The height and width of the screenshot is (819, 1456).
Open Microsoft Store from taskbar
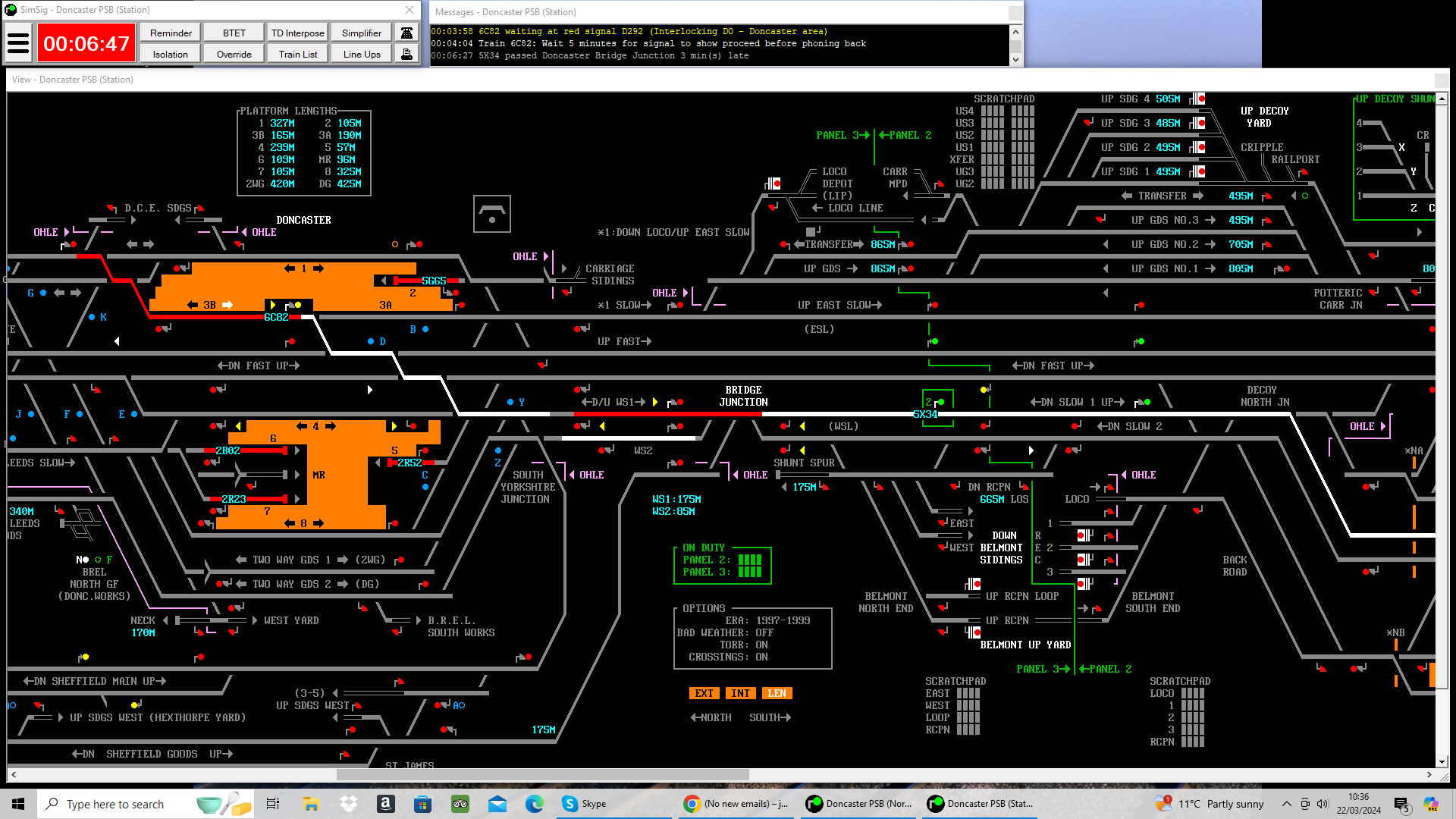(x=422, y=804)
